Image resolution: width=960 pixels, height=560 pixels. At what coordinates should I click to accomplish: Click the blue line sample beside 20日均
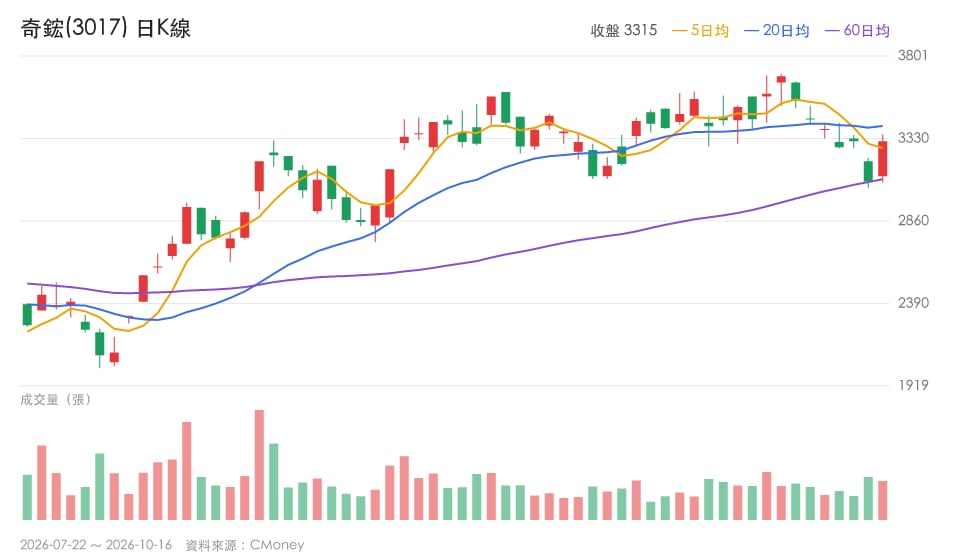[751, 31]
